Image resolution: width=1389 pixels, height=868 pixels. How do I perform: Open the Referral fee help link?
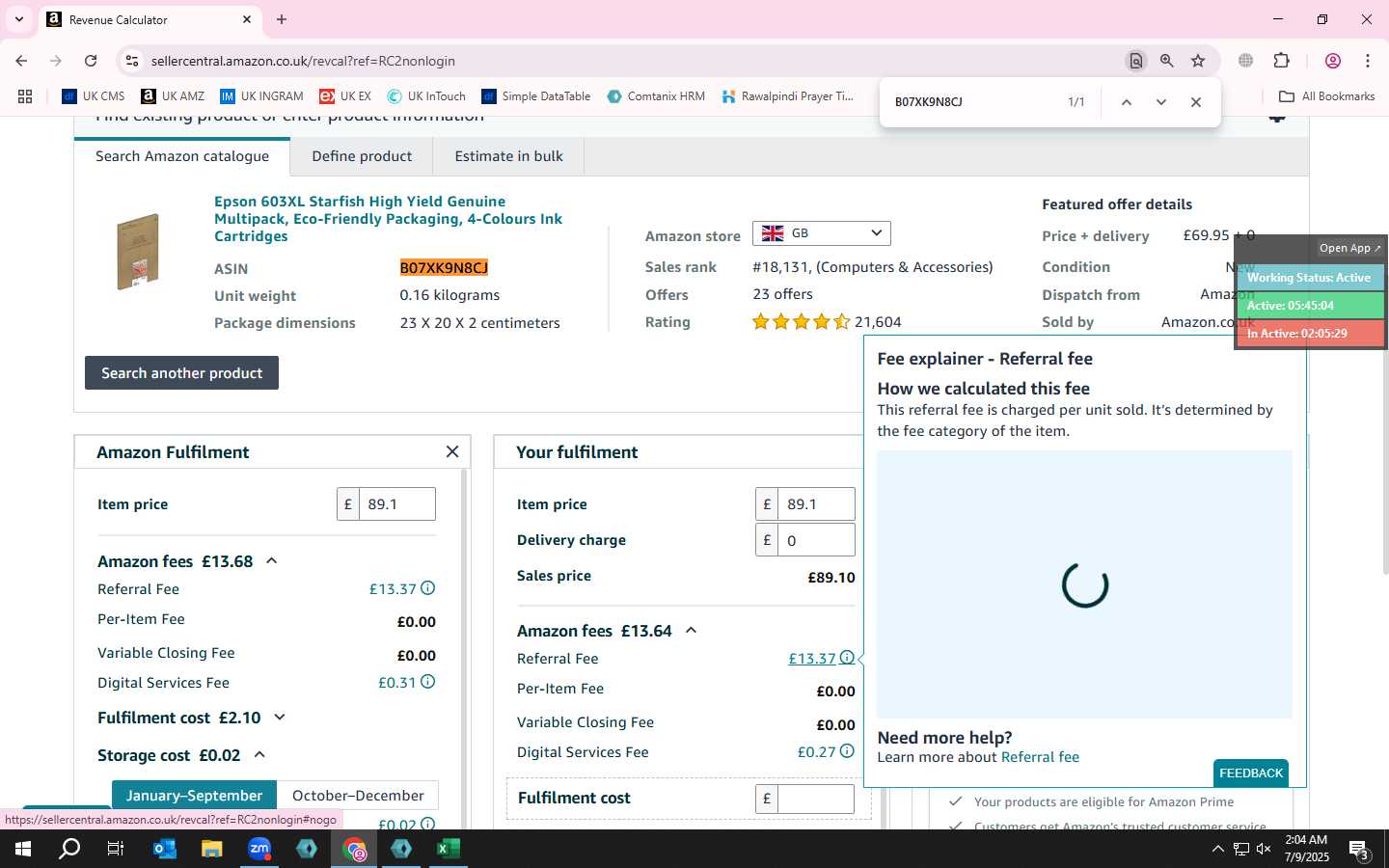[1040, 757]
